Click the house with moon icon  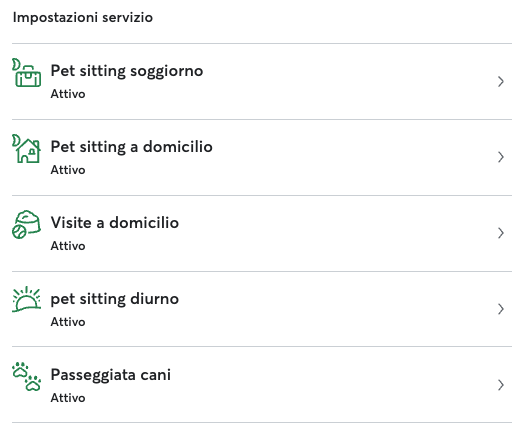pos(26,149)
